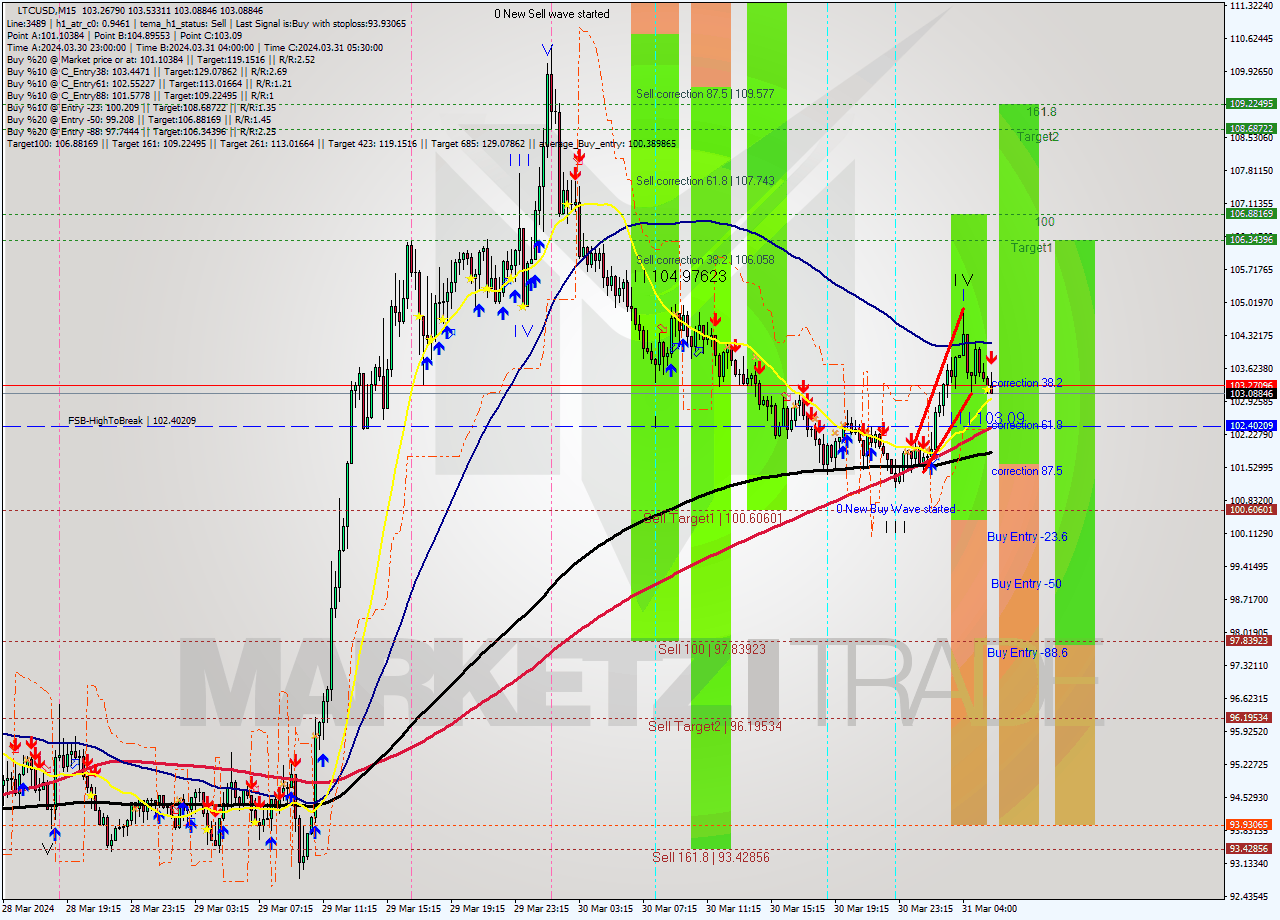Screen dimensions: 1280x920
Task: Select the 'Target2' zone label
Action: [1038, 137]
